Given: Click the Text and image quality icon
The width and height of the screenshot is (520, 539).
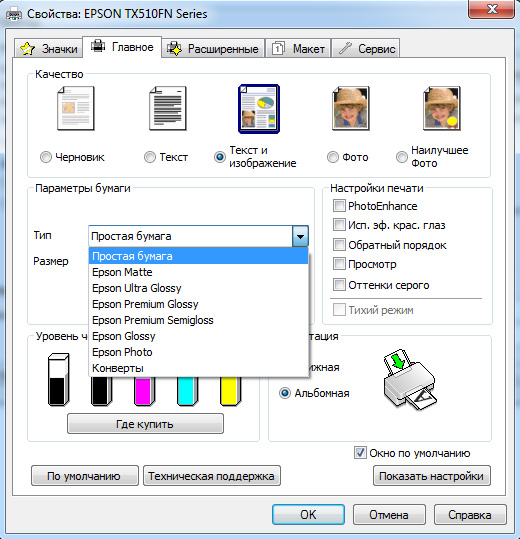Looking at the screenshot, I should tap(259, 109).
